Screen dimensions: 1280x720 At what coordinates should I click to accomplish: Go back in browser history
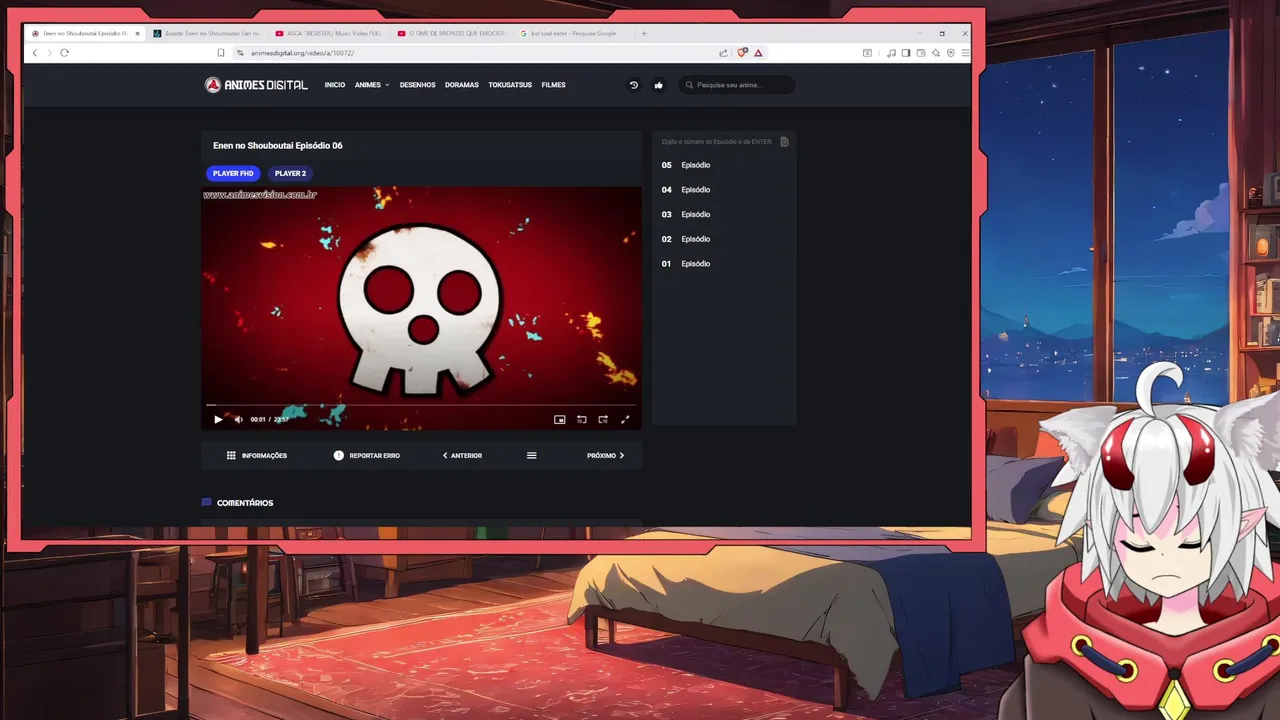pyautogui.click(x=35, y=52)
